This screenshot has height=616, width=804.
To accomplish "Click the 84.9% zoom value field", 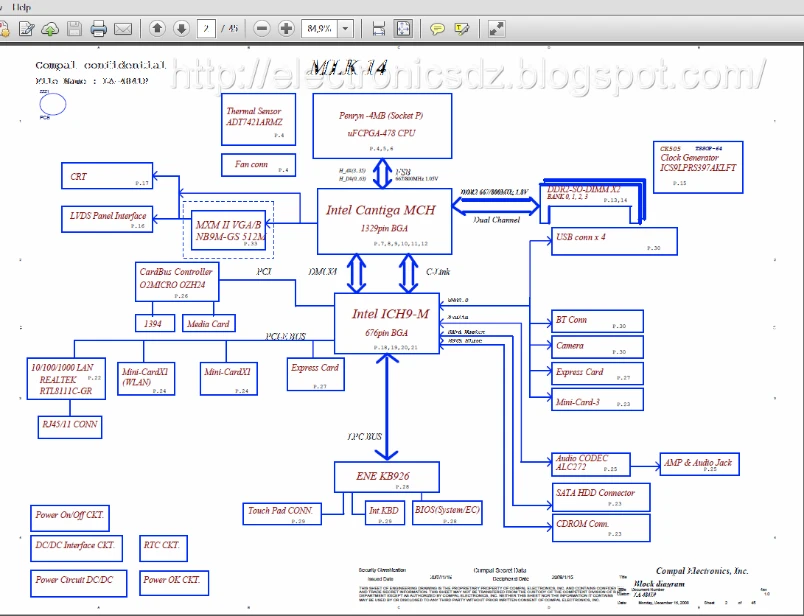I will click(x=320, y=28).
